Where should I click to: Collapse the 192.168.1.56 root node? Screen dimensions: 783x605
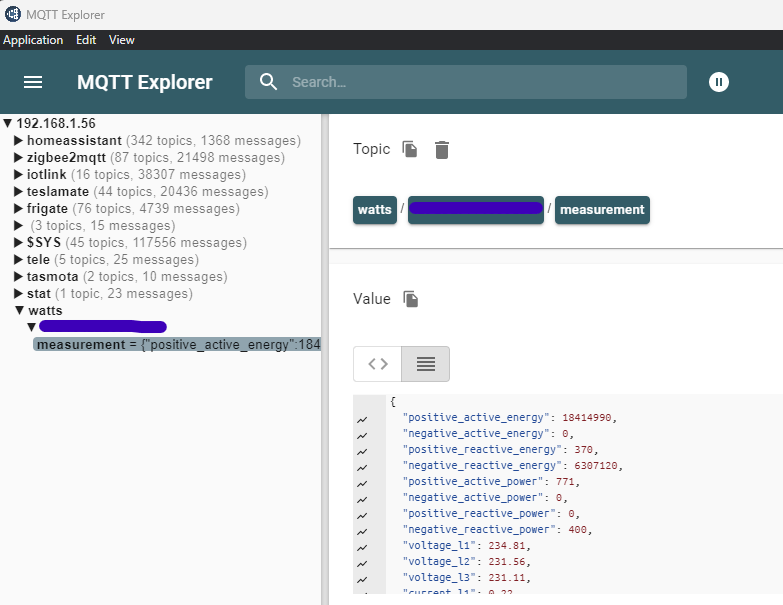(x=7, y=123)
